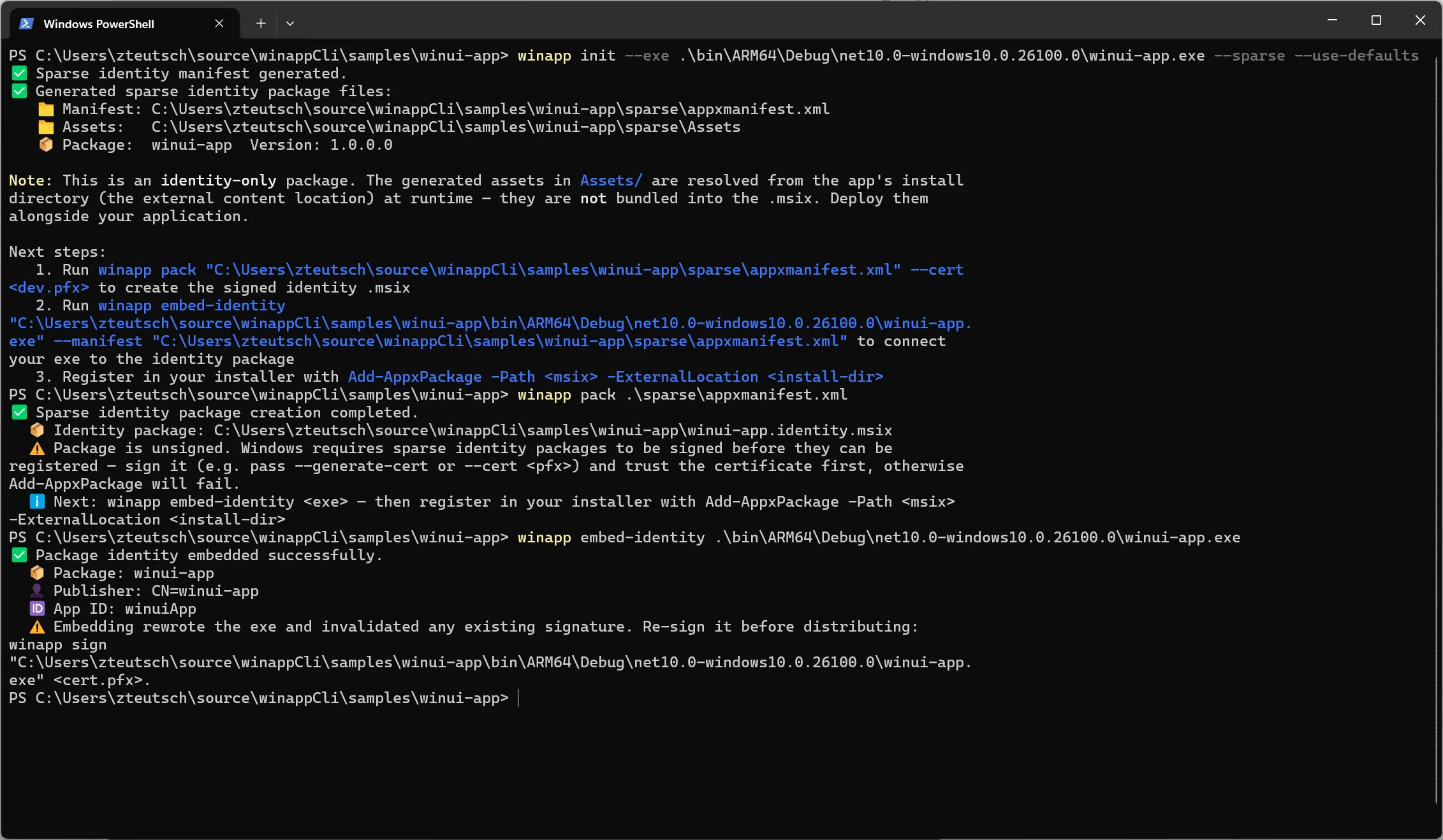Click 'winapp pack' command in step 1
The image size is (1443, 840).
(147, 270)
